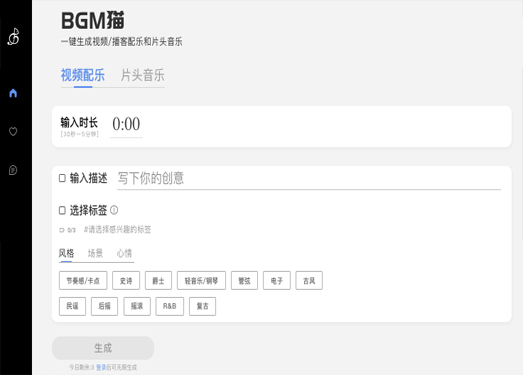Choose the 古风 style tag
Image resolution: width=523 pixels, height=375 pixels.
click(x=309, y=281)
